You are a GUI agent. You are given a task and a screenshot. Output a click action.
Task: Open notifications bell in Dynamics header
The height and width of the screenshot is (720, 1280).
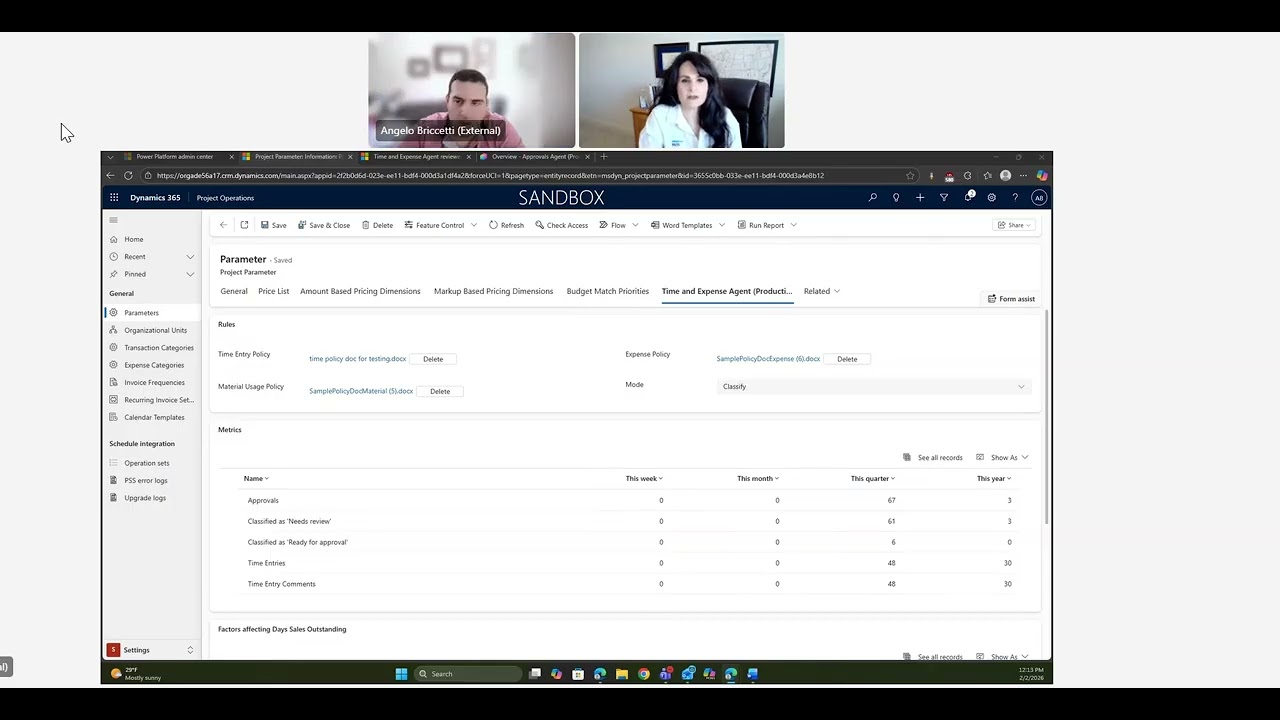click(968, 197)
